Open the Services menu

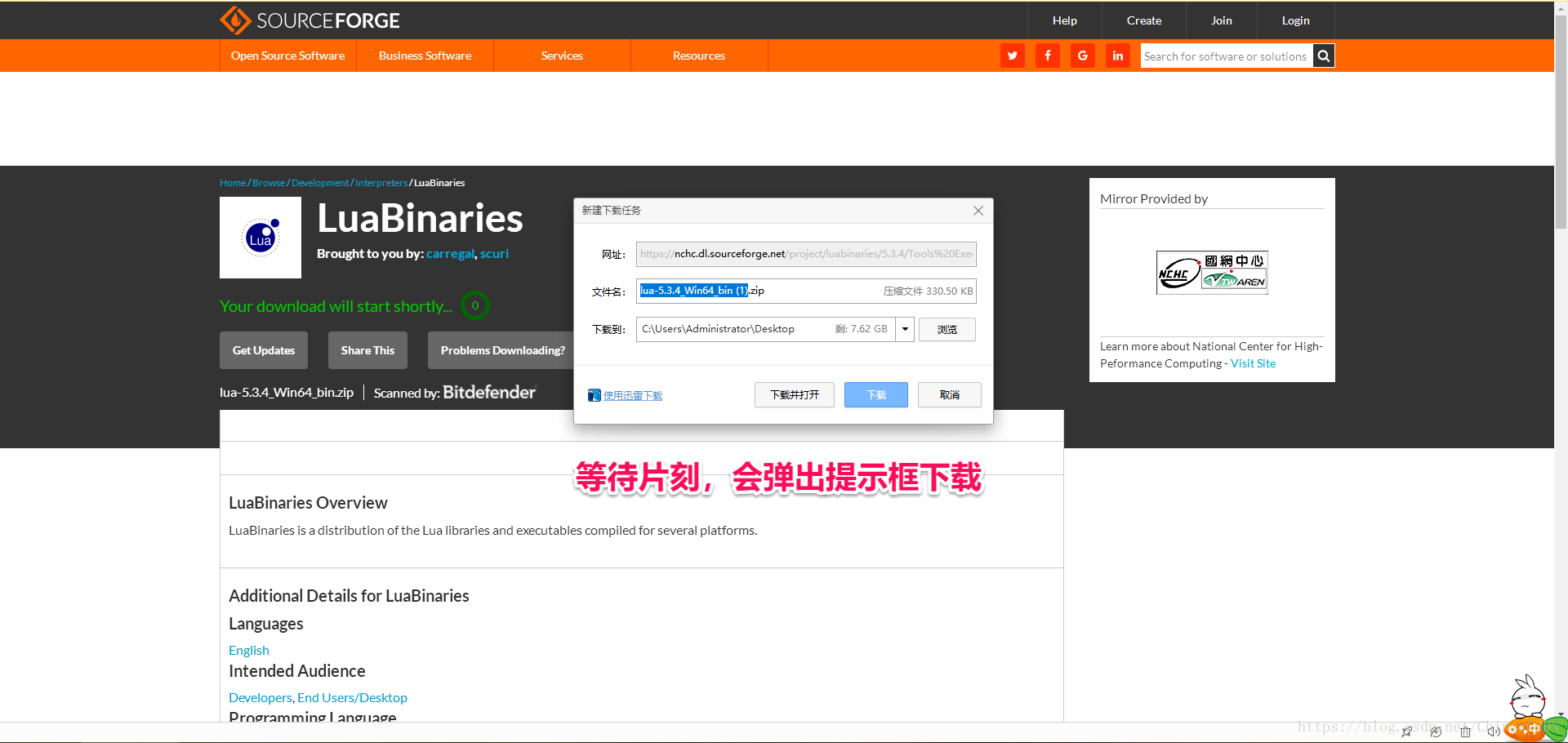562,56
